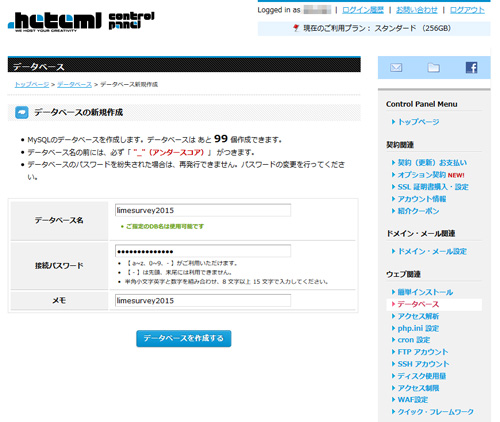Screen dimensions: 500x422
Task: Click the 接続パスワード password field
Action: tap(203, 251)
